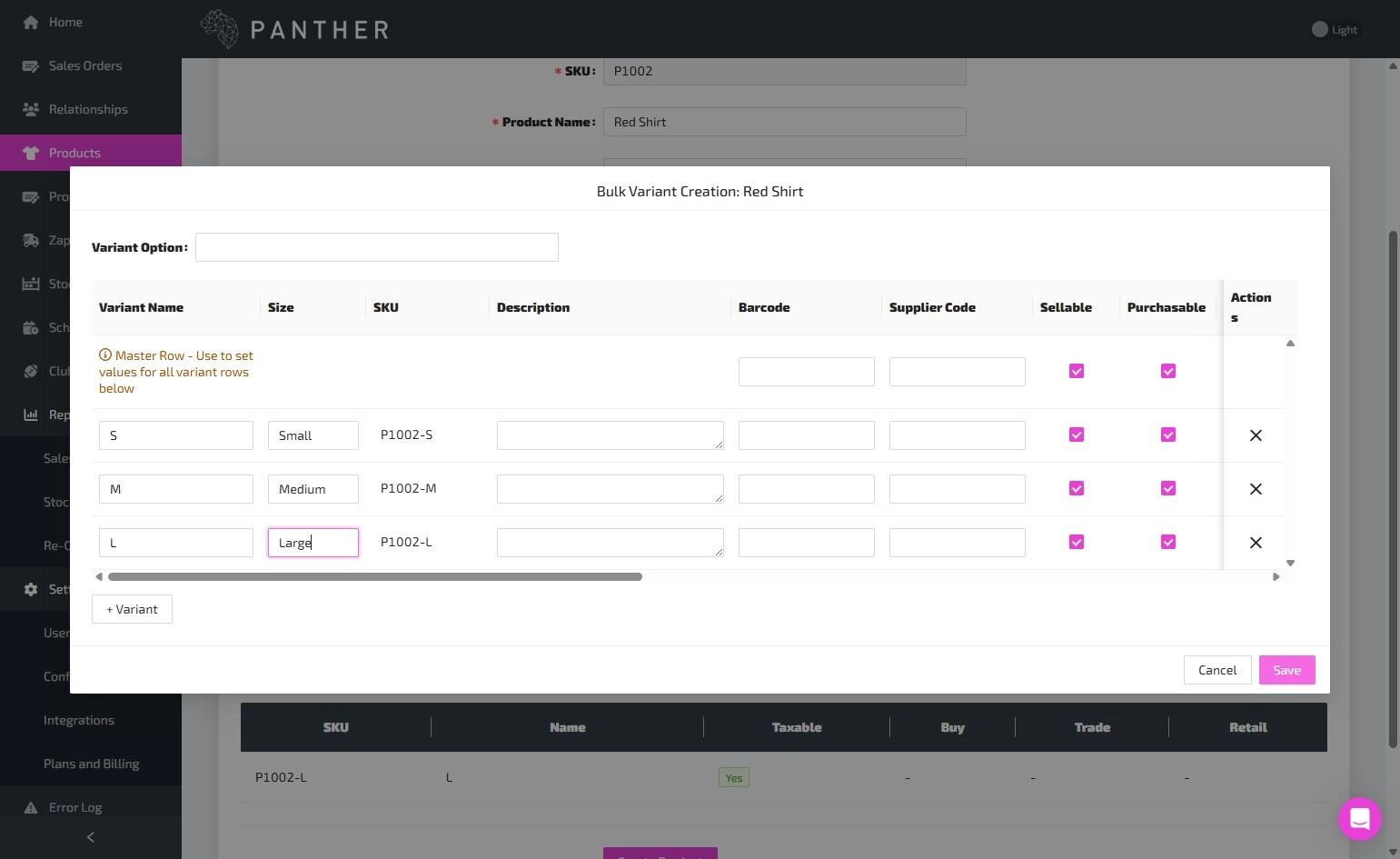Screen dimensions: 1400x859
Task: Click the Variant Name field containing S
Action: point(176,435)
